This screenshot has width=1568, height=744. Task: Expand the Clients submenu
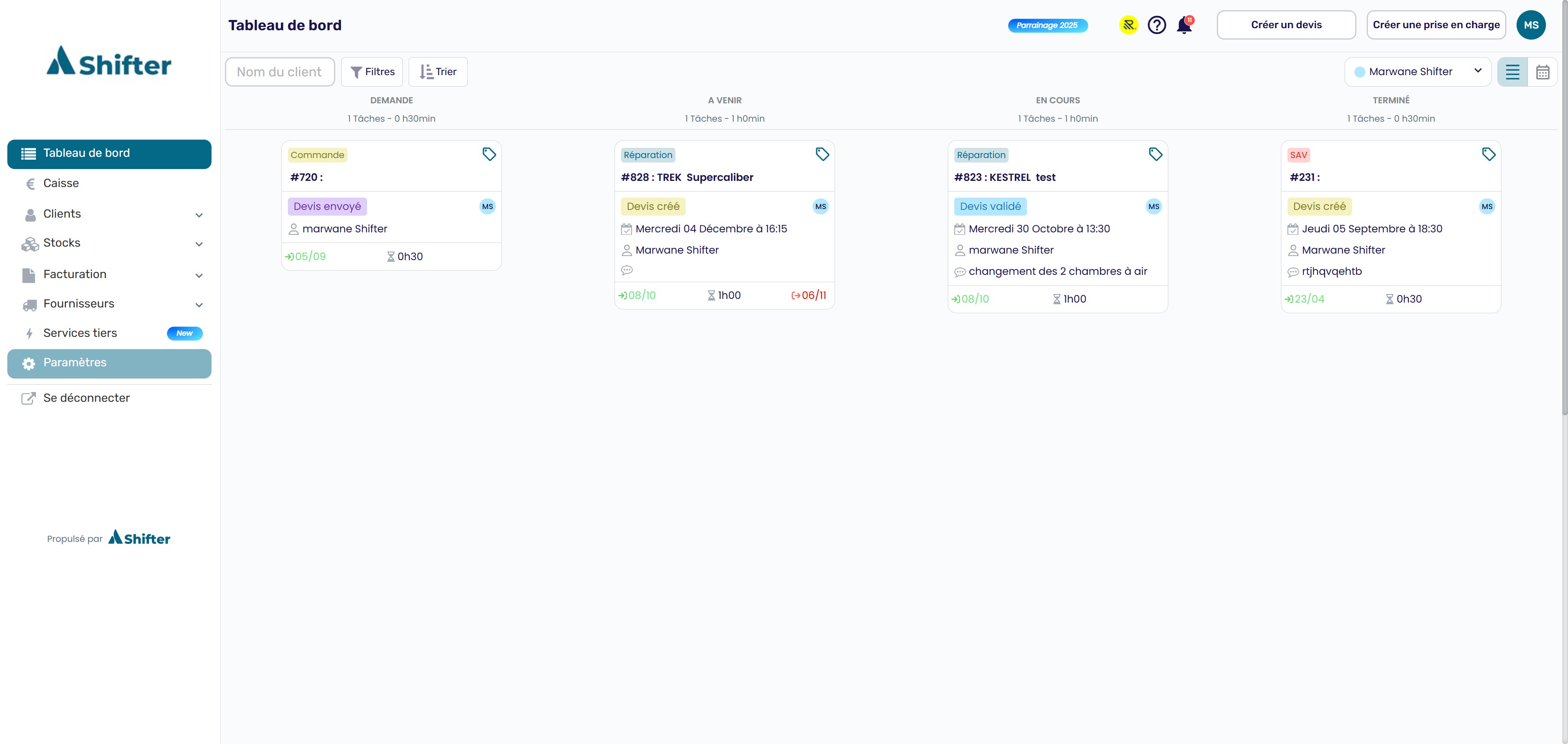[x=198, y=215]
